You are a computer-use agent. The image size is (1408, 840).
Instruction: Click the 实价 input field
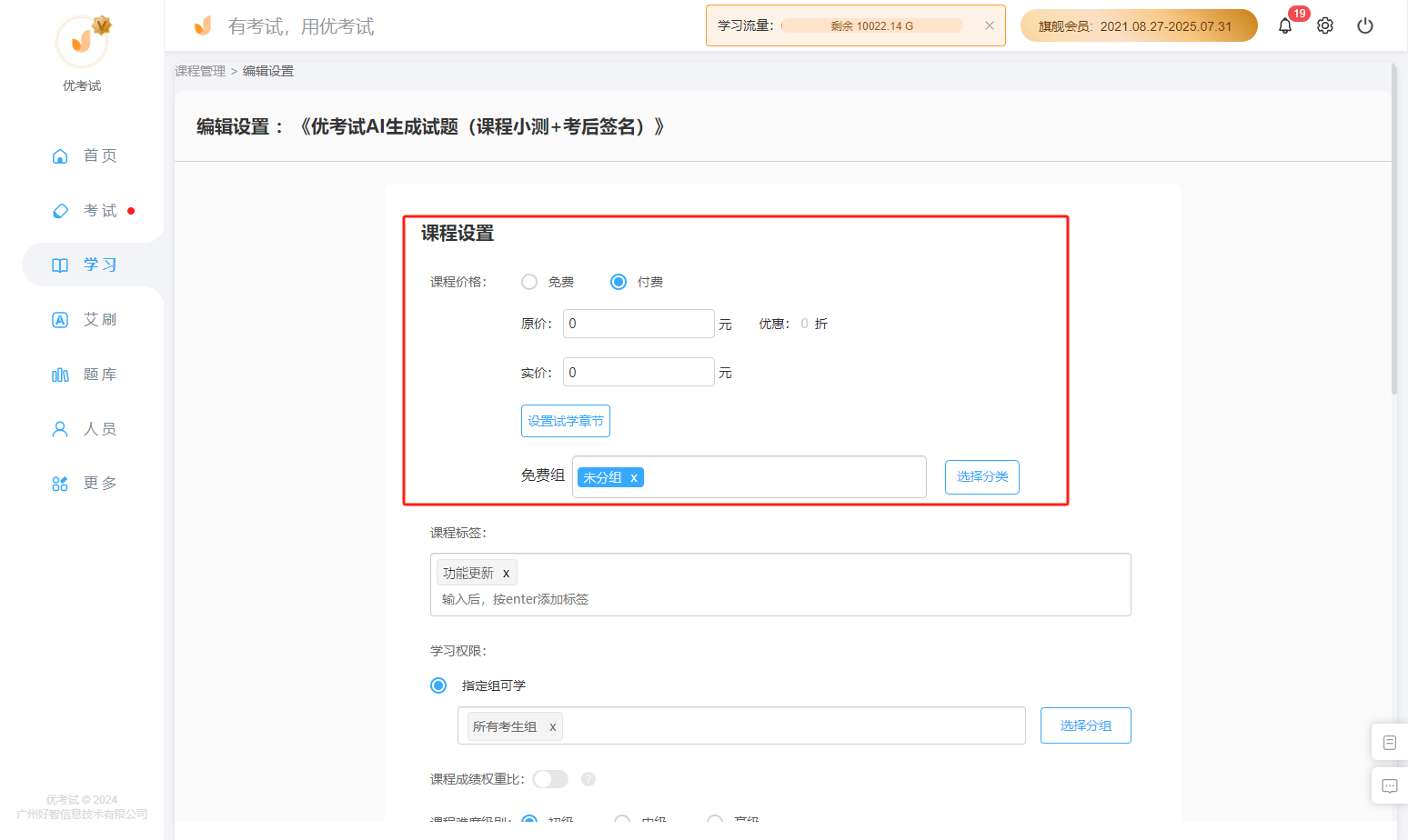point(639,372)
